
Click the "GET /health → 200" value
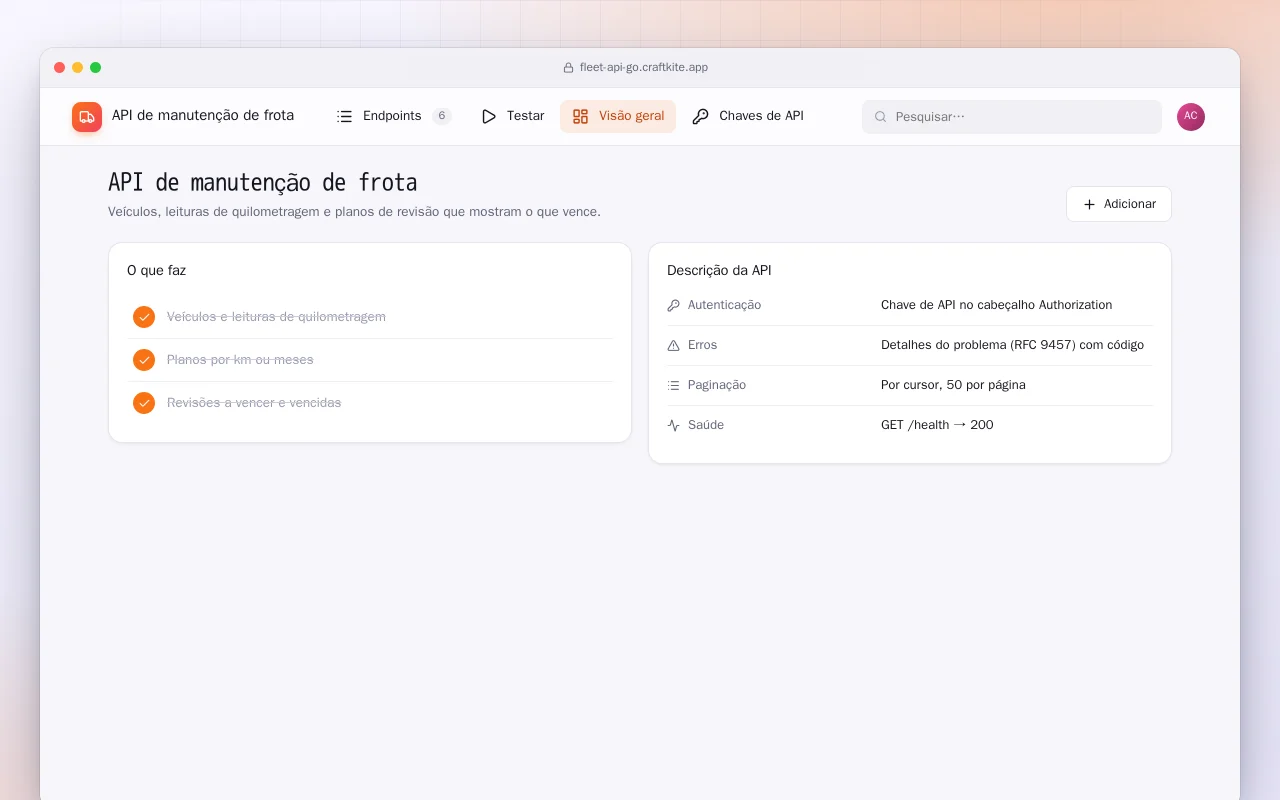click(937, 425)
